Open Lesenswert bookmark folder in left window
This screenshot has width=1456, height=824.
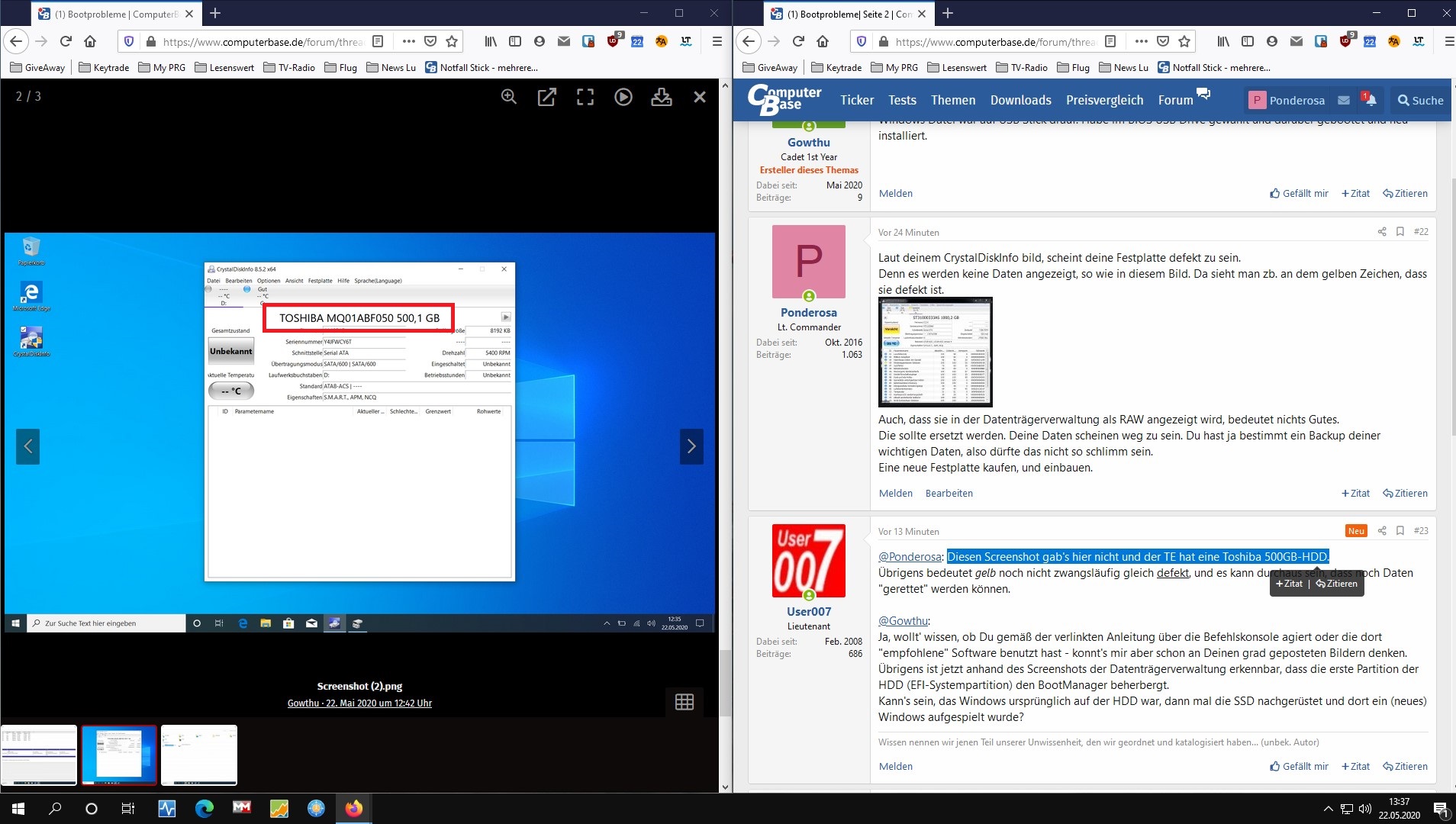(x=224, y=67)
